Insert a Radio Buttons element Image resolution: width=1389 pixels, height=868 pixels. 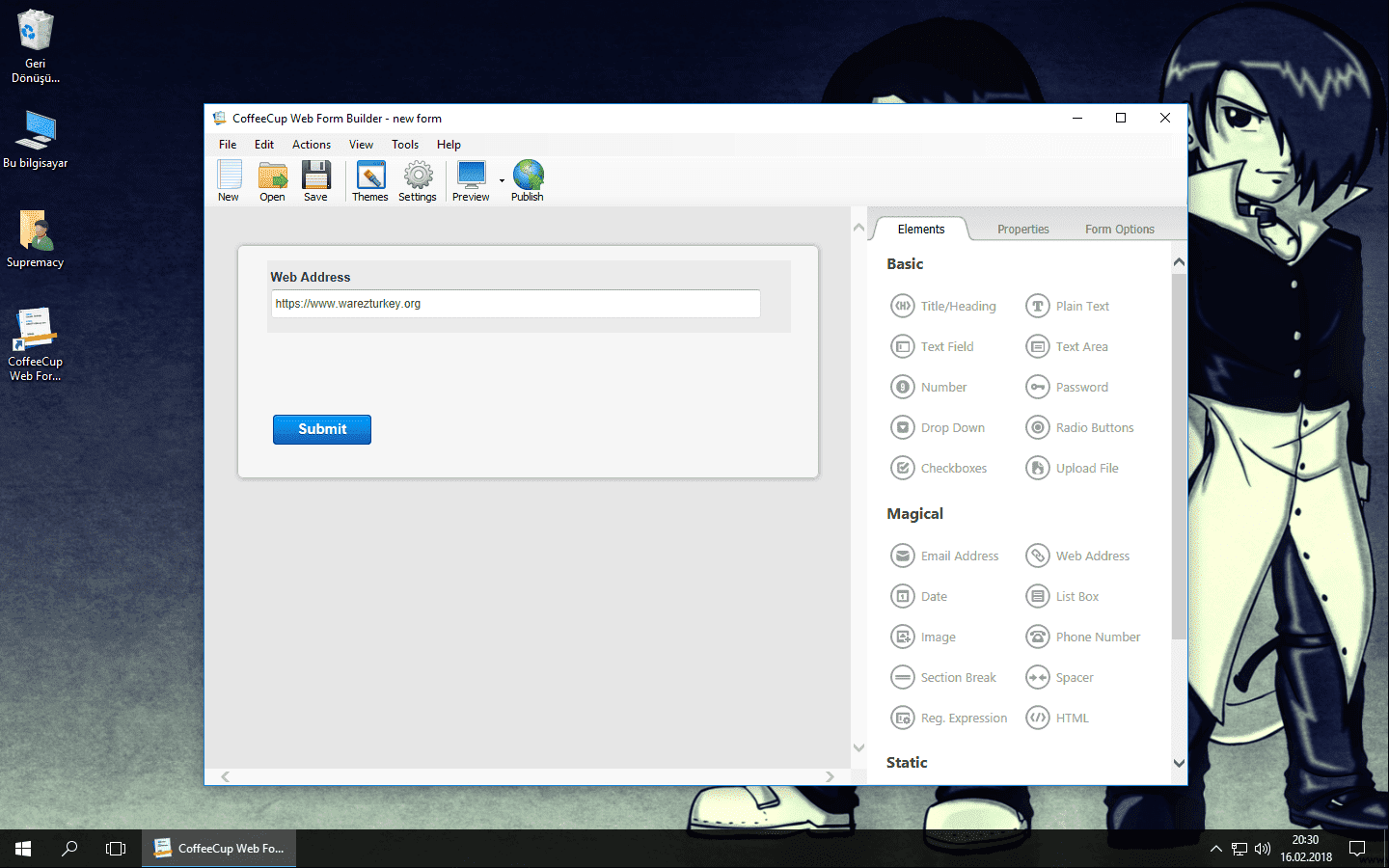1079,427
